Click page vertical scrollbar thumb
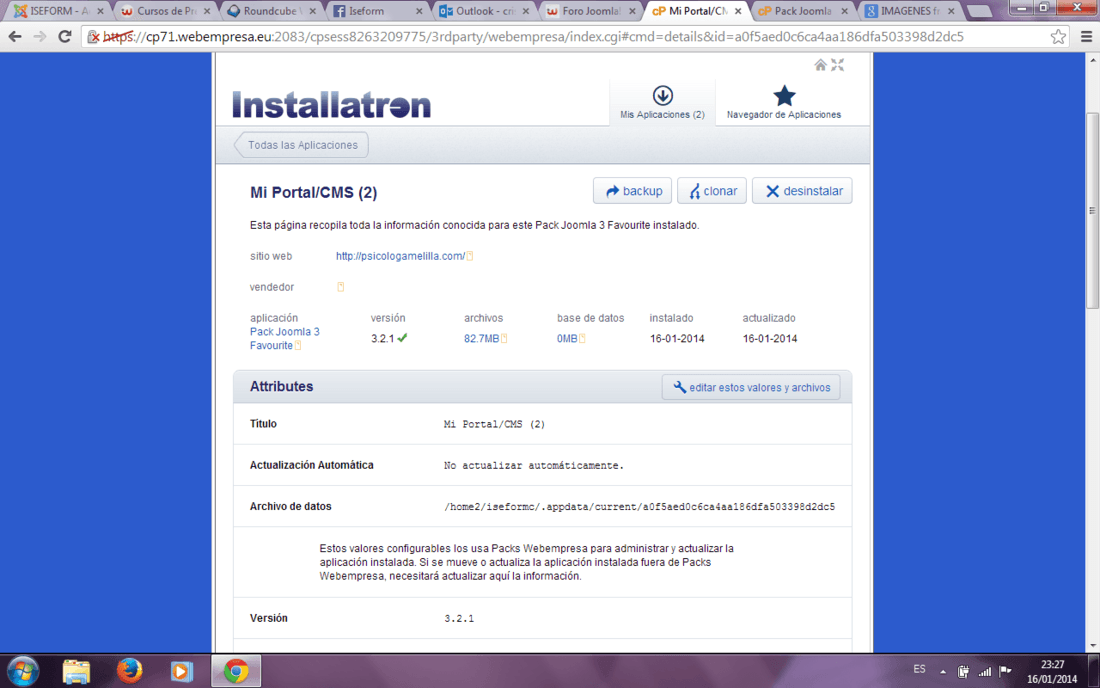 click(1092, 210)
